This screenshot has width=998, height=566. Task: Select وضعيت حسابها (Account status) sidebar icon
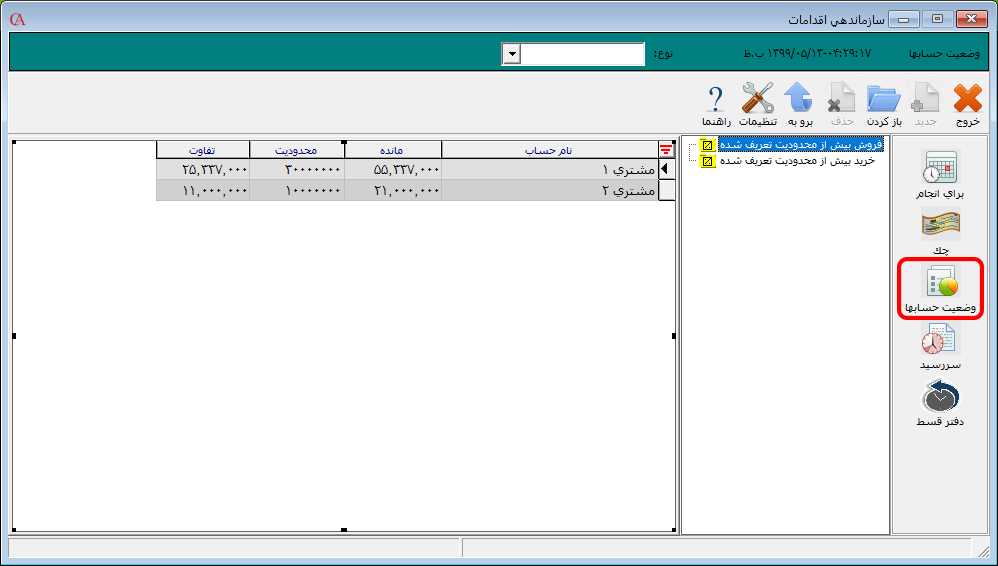click(x=940, y=289)
